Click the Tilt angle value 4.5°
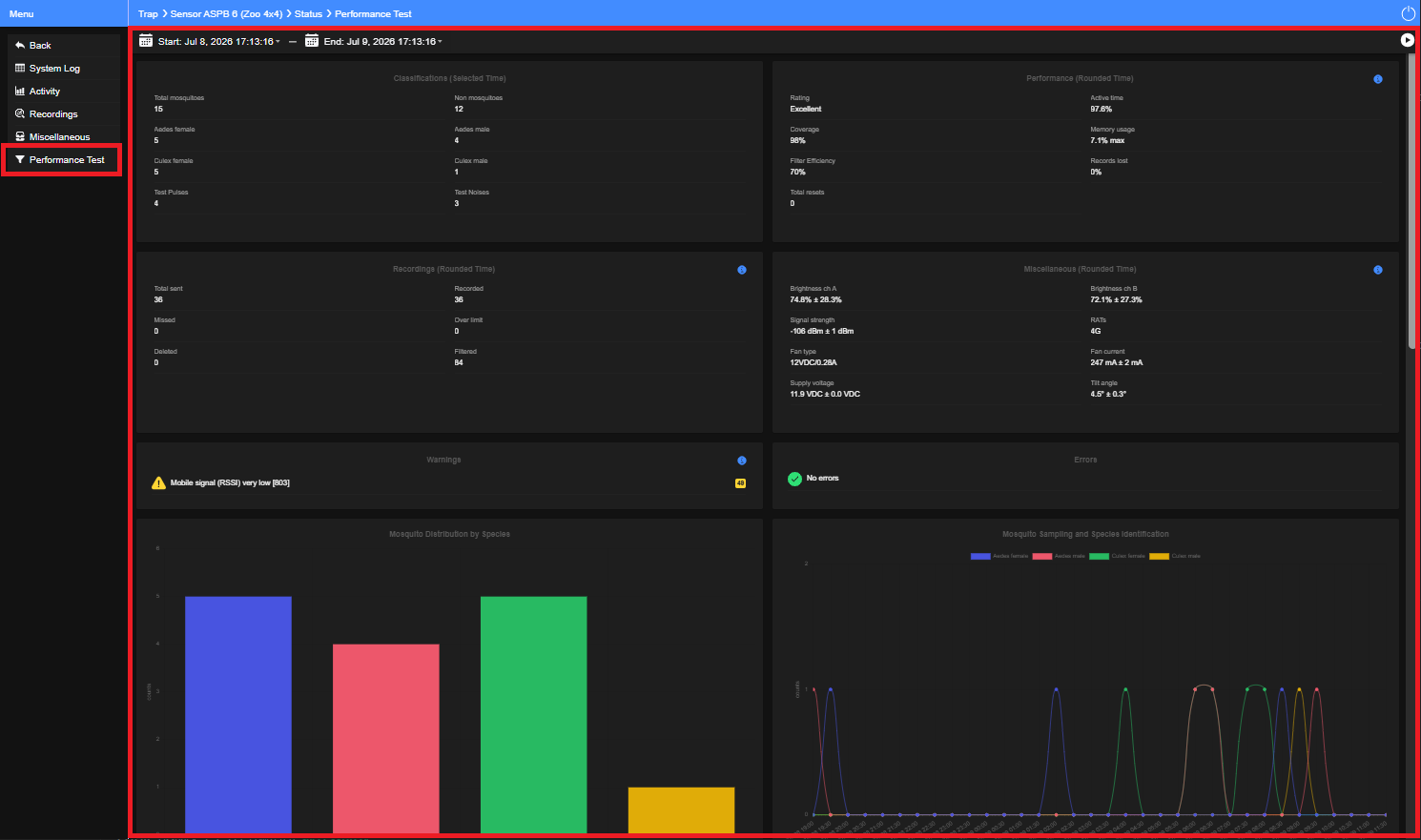The image size is (1421, 840). (1108, 395)
